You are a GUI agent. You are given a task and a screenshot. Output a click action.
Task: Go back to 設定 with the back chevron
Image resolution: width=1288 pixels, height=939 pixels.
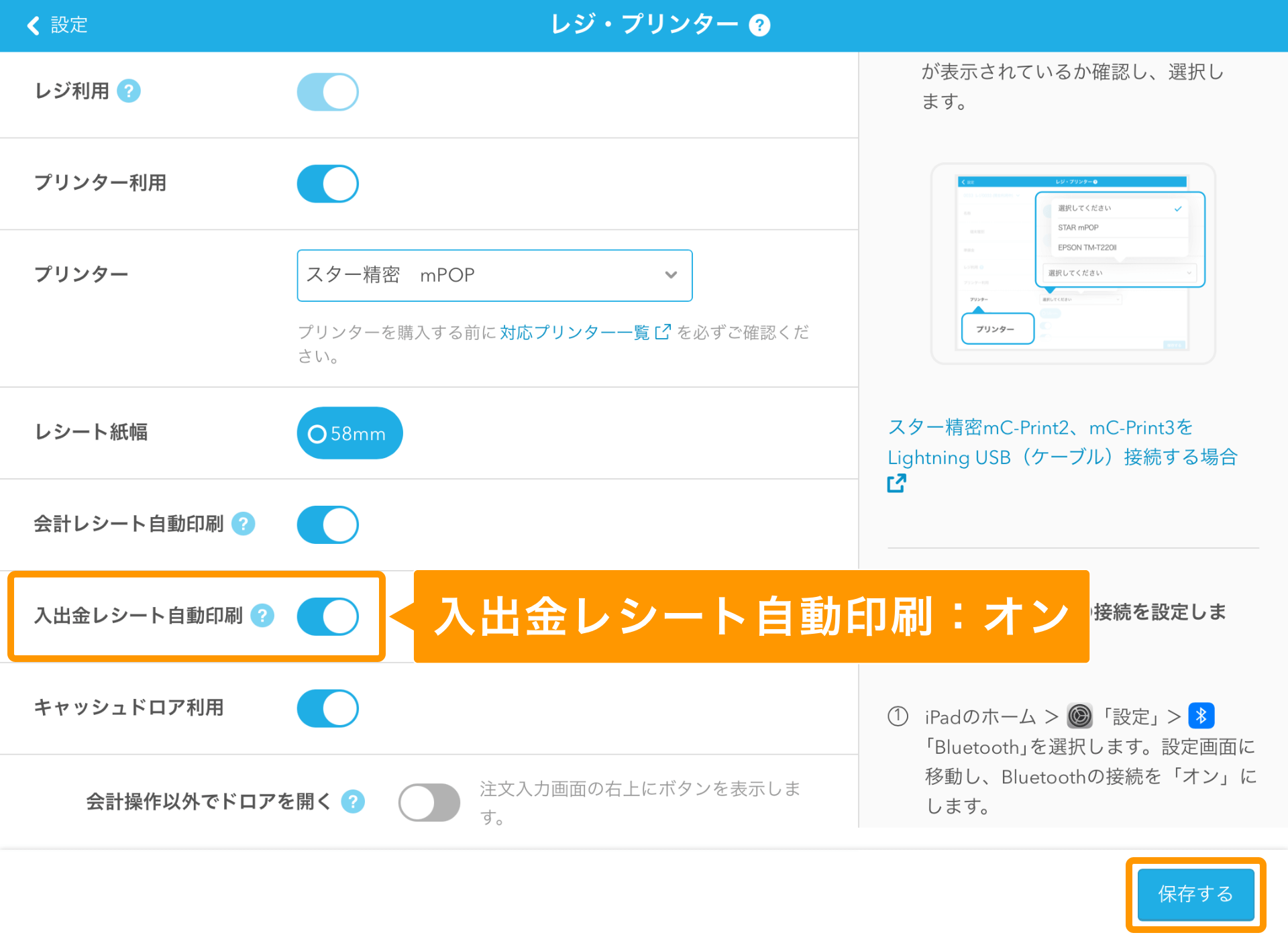point(34,25)
